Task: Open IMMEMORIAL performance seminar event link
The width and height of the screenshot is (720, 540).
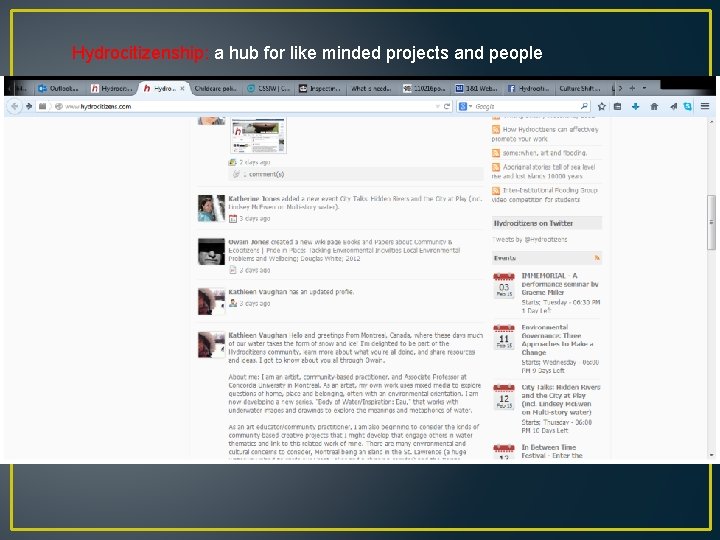Action: (x=560, y=284)
